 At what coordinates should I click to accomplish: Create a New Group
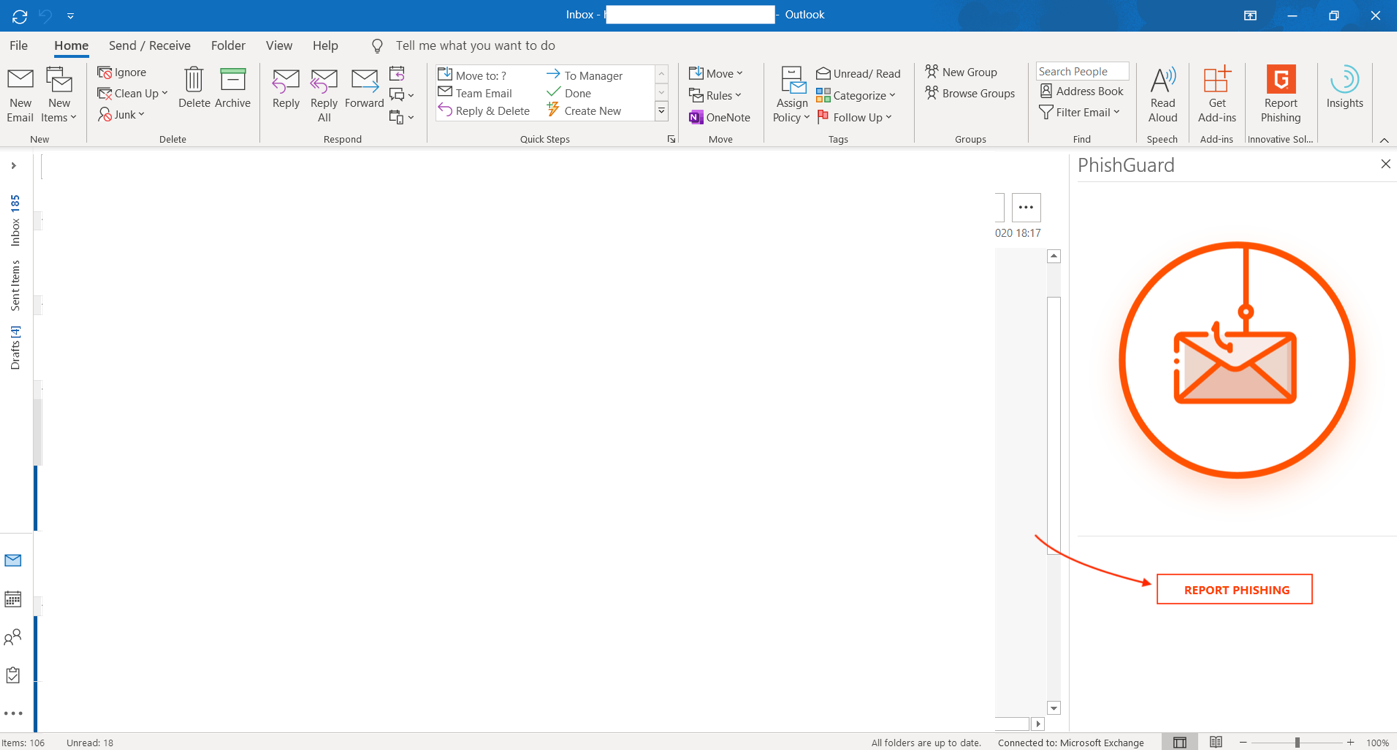coord(961,72)
